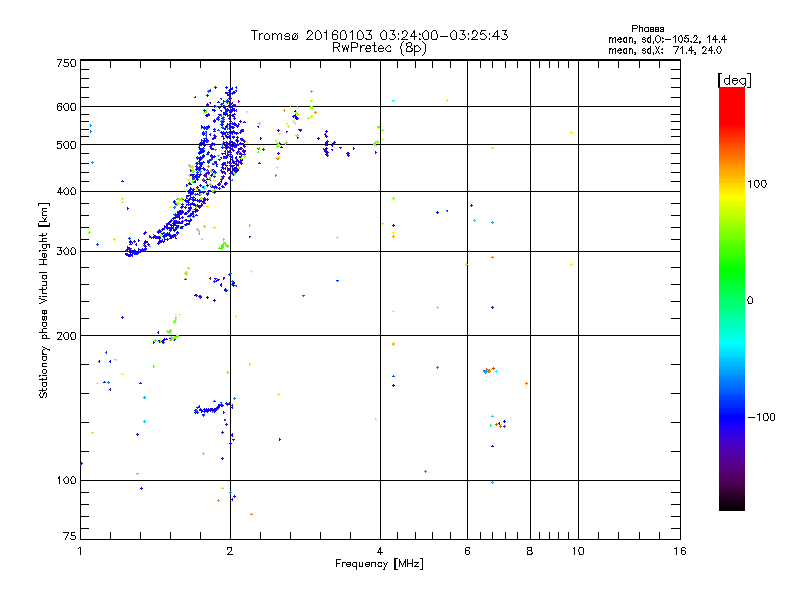Click the x-axis tick label "6"
The image size is (800, 600).
pos(467,551)
